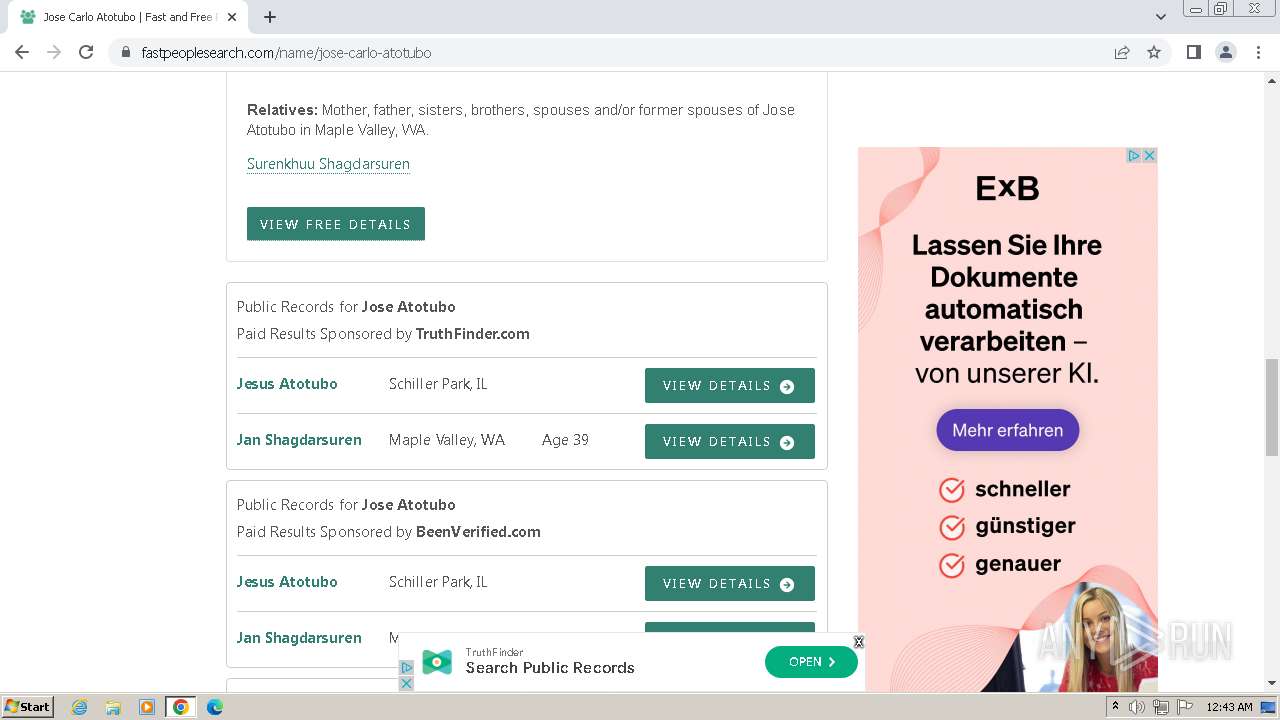Close the TruthFinder bottom banner ad
This screenshot has width=1280, height=720.
[x=858, y=642]
